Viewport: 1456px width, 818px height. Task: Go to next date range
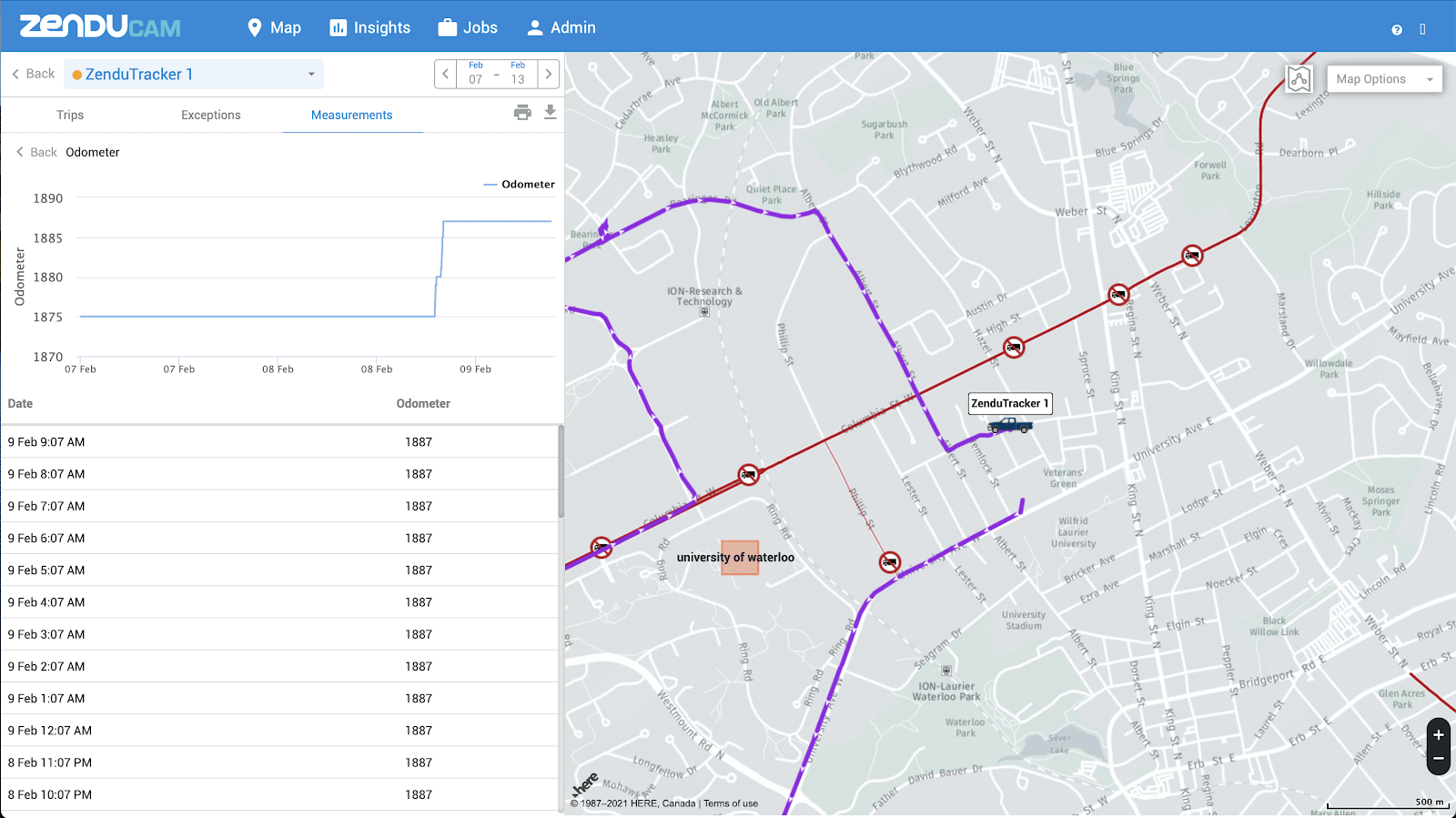549,74
